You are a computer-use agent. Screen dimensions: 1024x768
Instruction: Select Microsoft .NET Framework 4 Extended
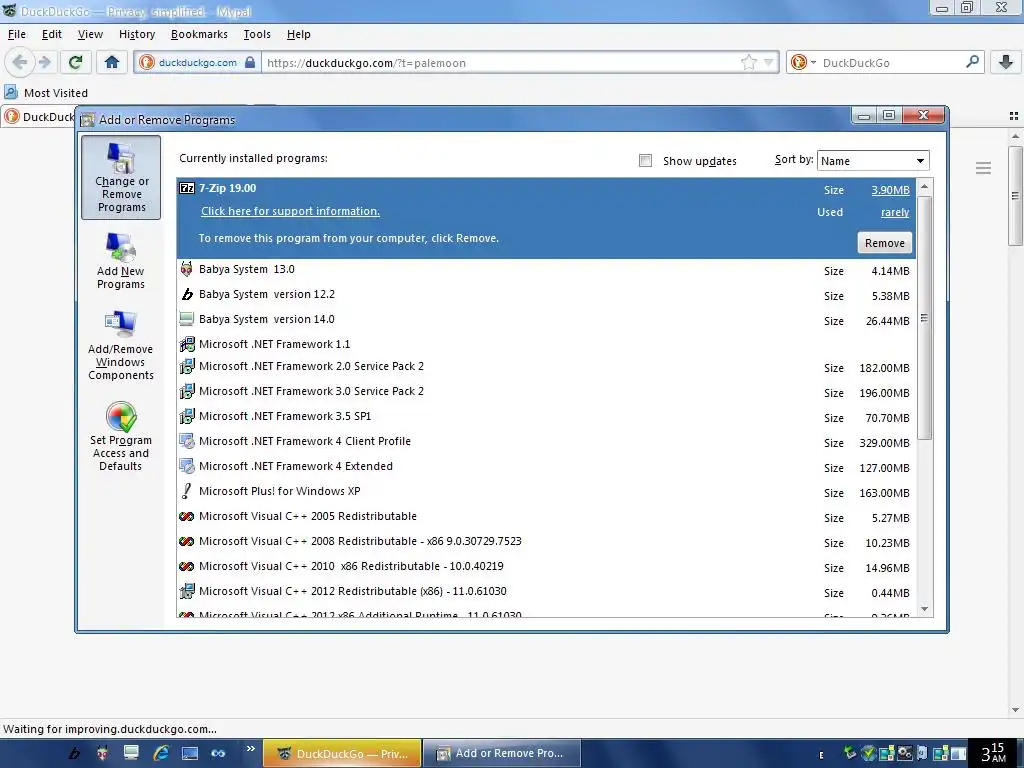pyautogui.click(x=546, y=466)
